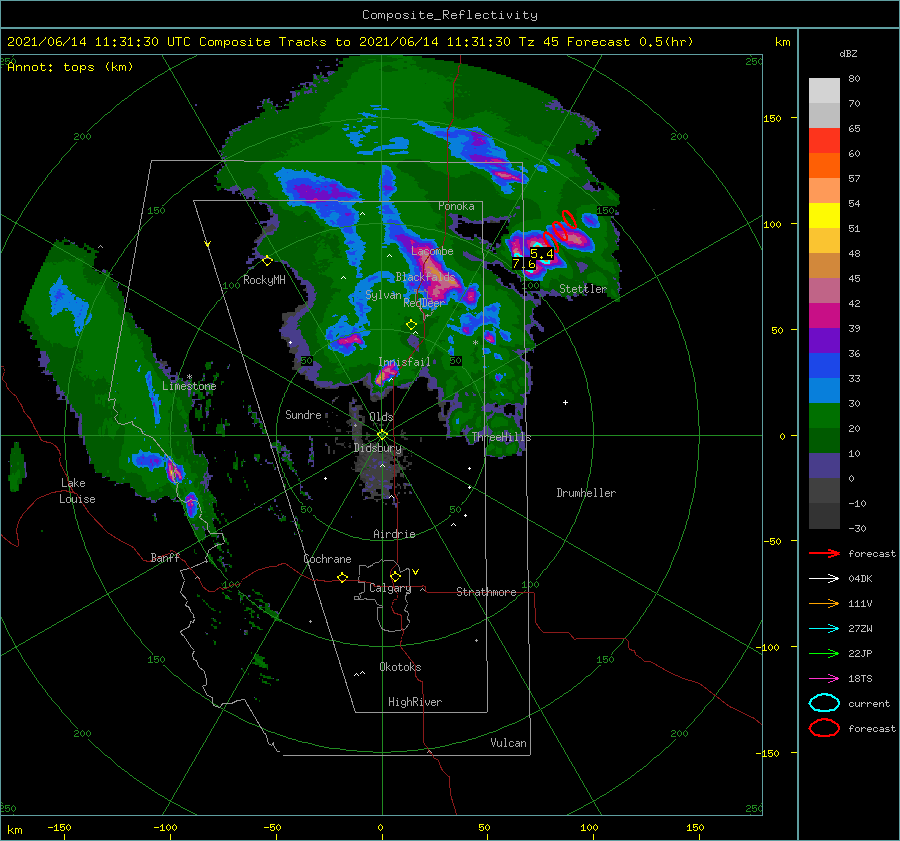Select the orange 111V arrow legend icon
The width and height of the screenshot is (900, 841).
tap(824, 603)
